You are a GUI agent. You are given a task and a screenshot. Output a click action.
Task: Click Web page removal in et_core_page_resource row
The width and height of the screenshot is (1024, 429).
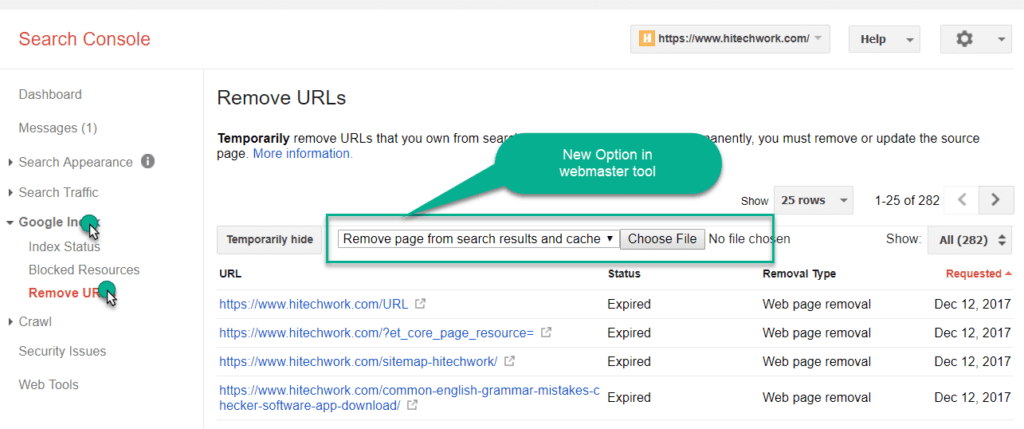tap(816, 332)
